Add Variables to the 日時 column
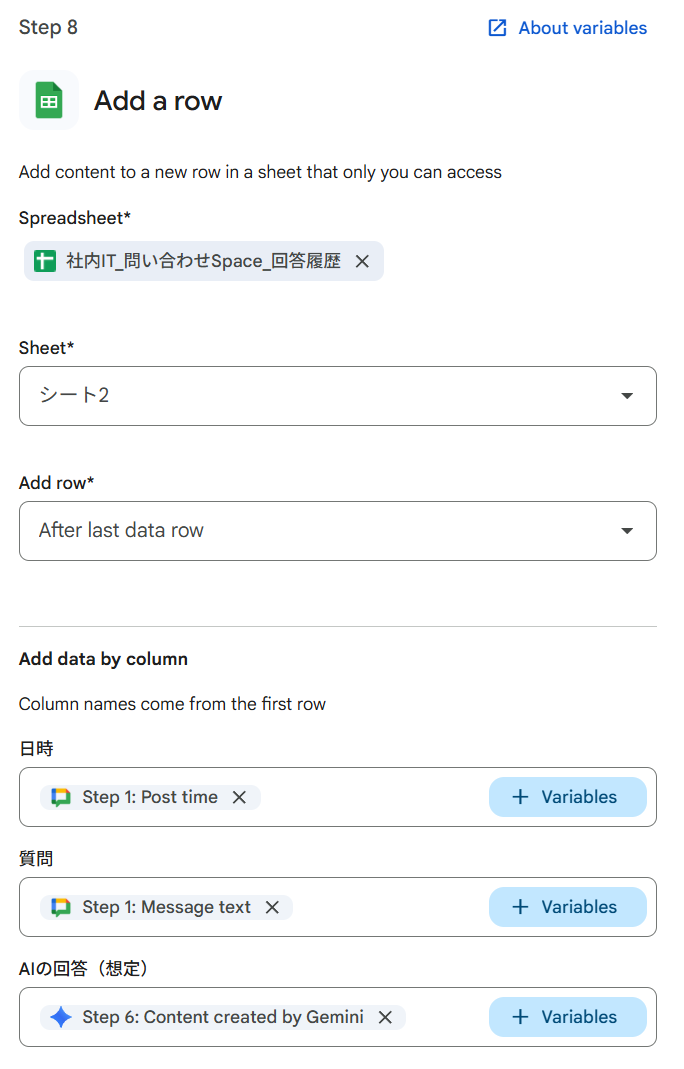The height and width of the screenshot is (1069, 684). point(567,797)
